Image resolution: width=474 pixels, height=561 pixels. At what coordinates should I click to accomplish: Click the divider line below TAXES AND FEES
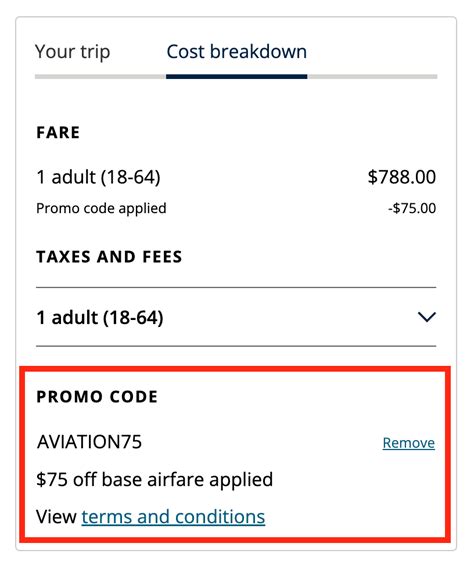pos(236,287)
